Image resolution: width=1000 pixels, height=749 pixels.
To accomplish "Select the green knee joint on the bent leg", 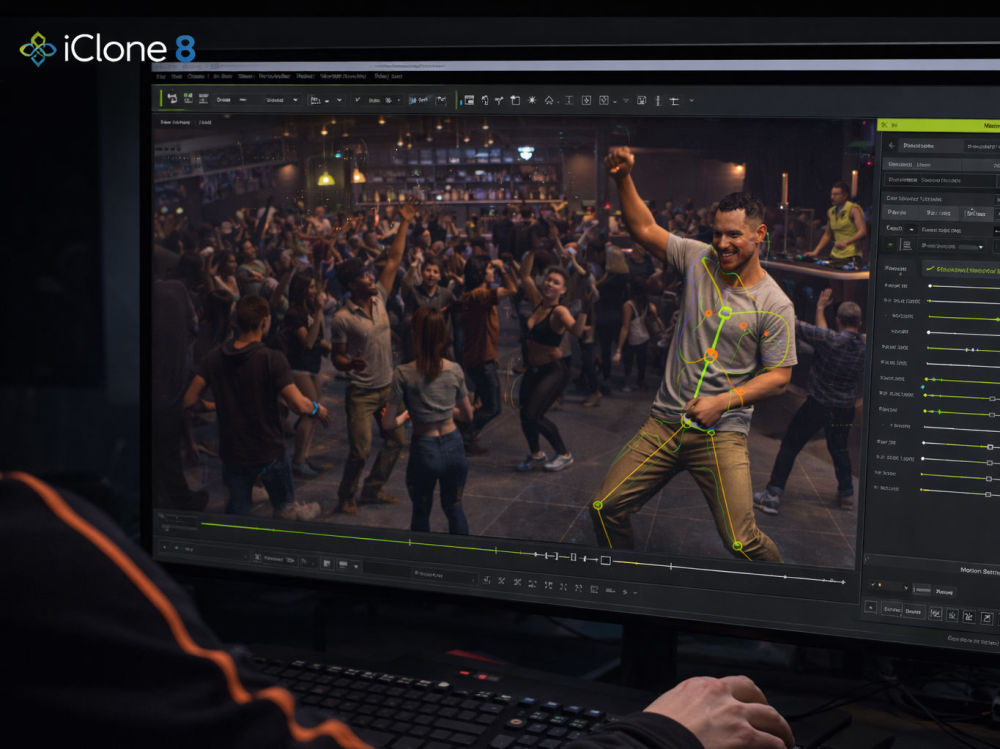I will pyautogui.click(x=598, y=505).
